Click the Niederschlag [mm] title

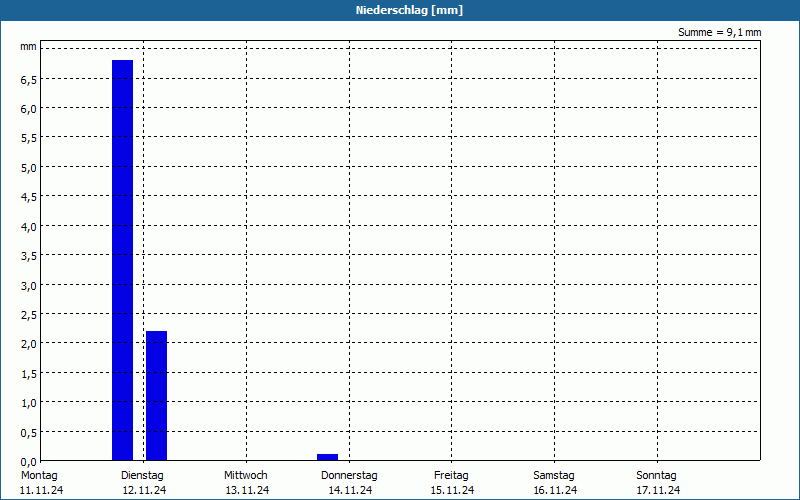pos(409,10)
